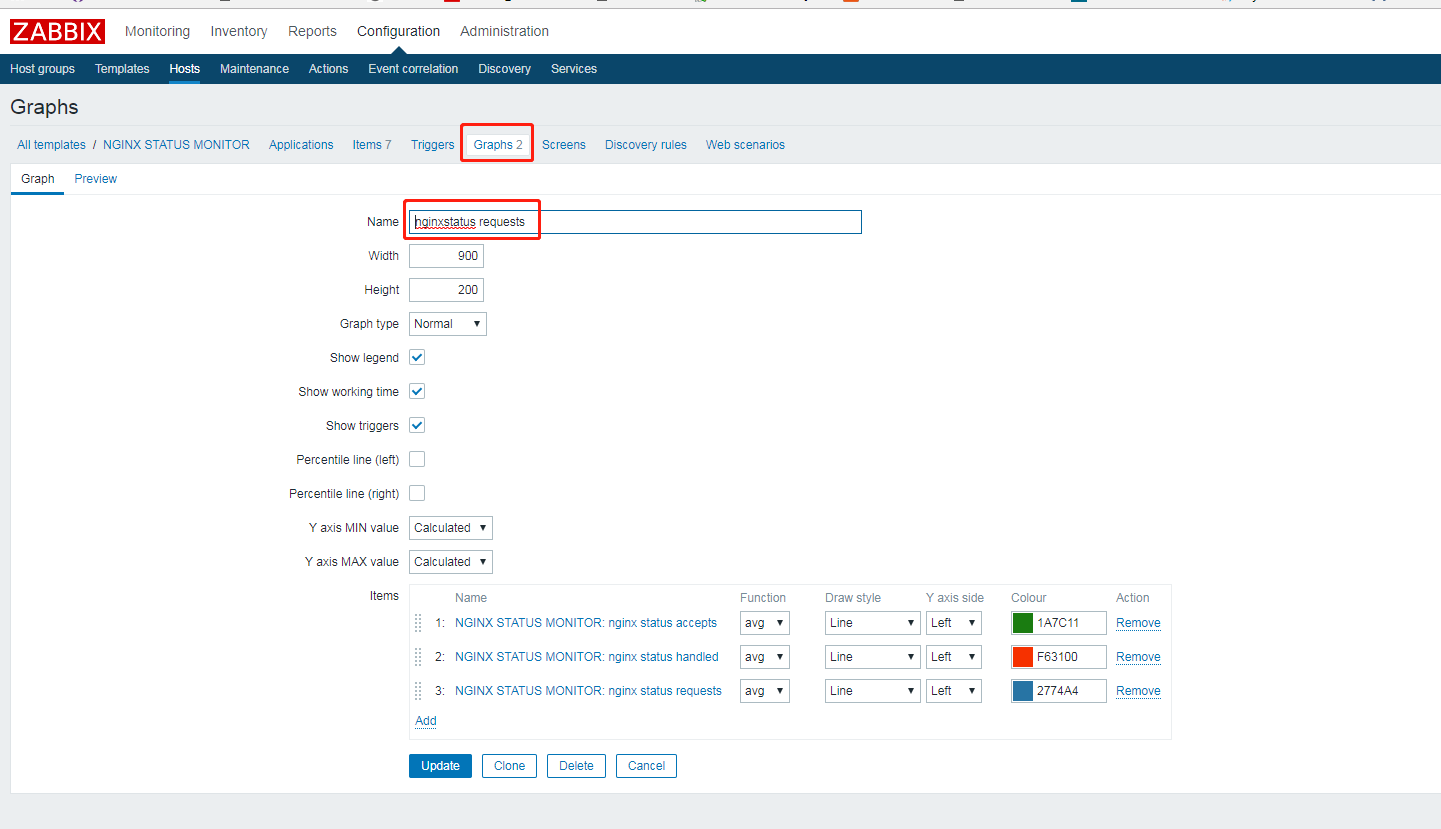Open the nginx status requests item link

[x=588, y=691]
